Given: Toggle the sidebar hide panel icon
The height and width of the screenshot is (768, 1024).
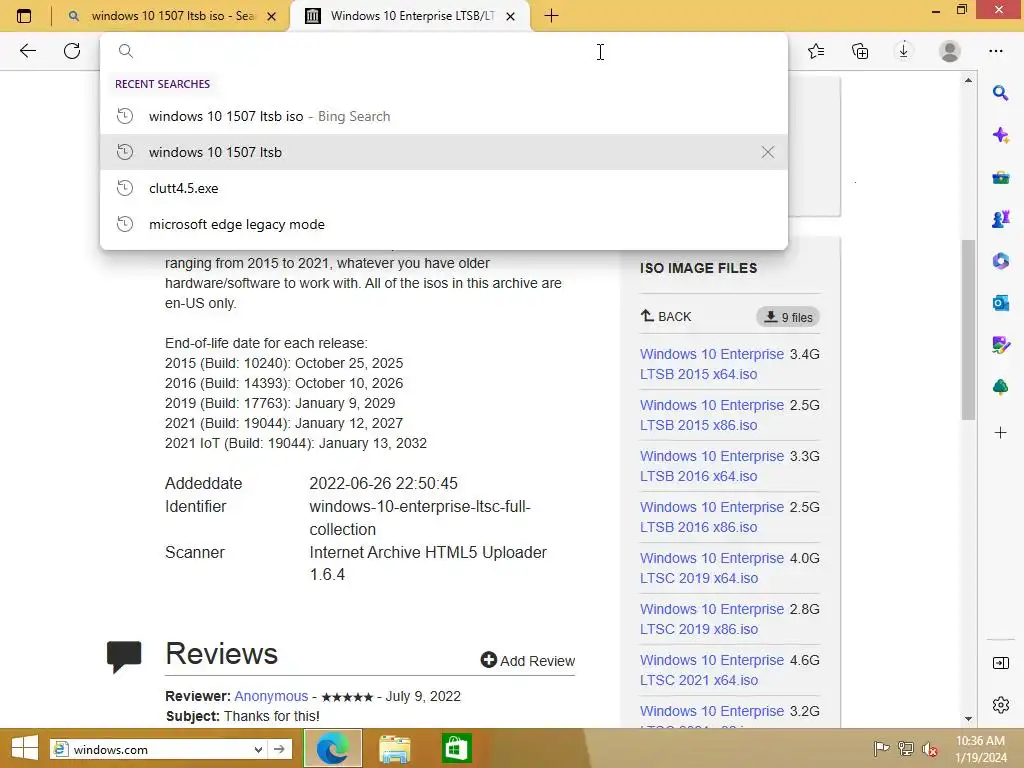Looking at the screenshot, I should point(1000,664).
